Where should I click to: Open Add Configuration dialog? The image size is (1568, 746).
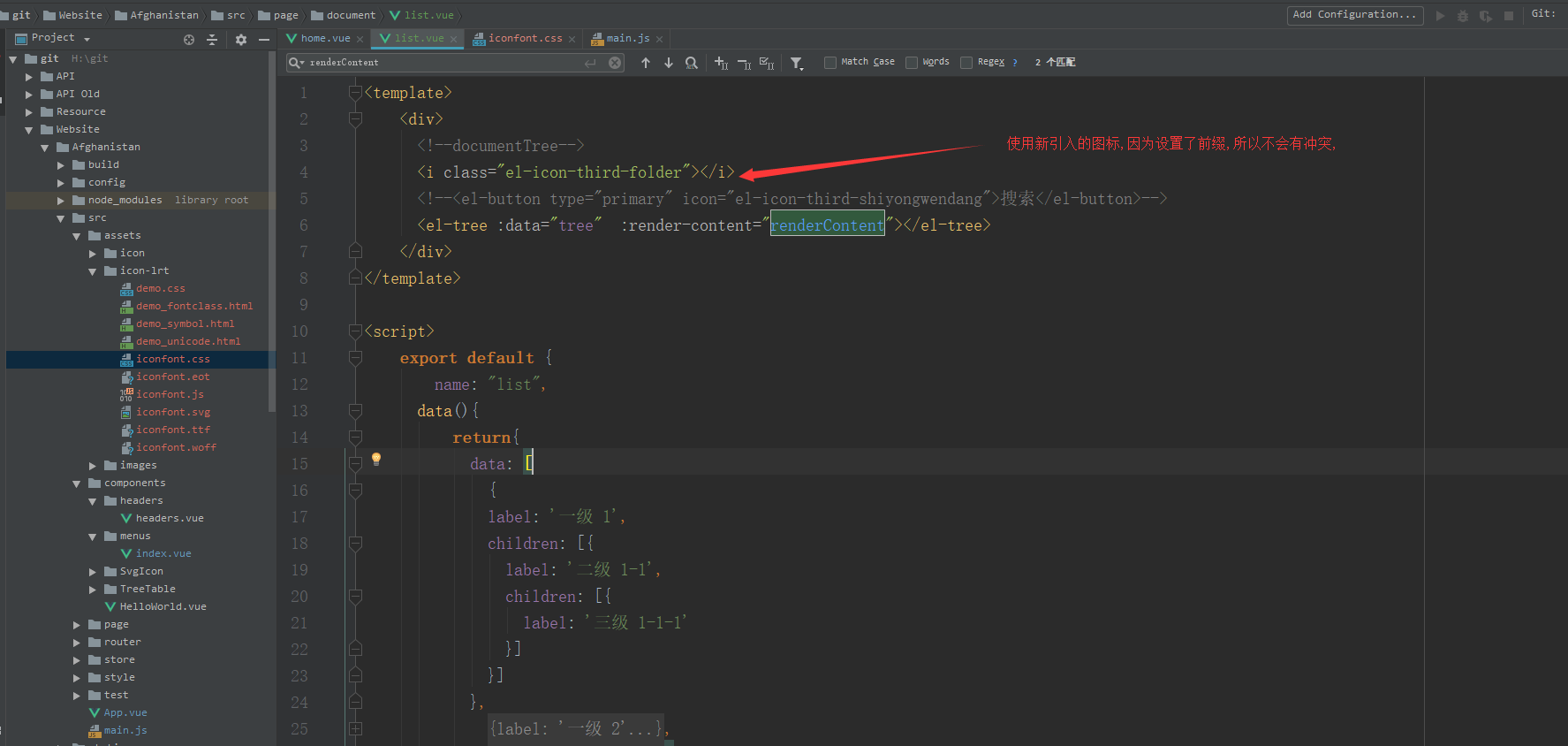(x=1355, y=15)
